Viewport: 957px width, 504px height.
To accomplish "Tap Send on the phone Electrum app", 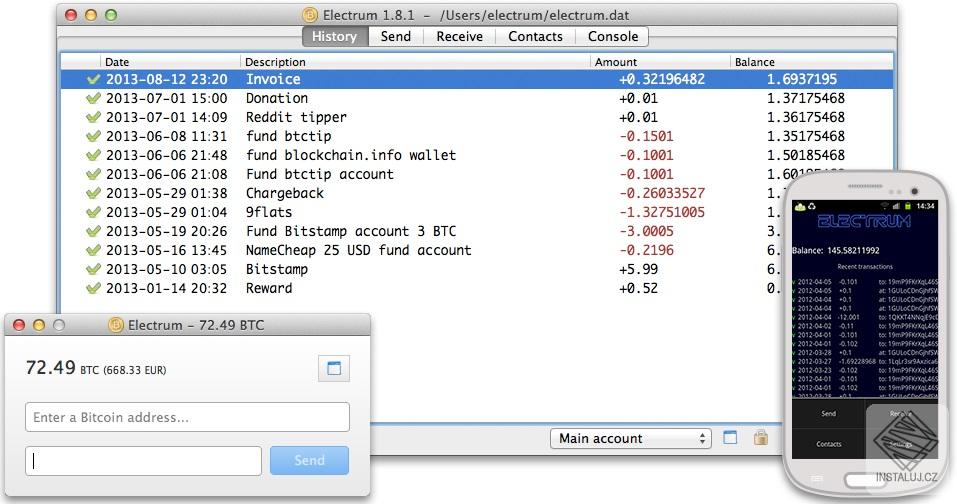I will (828, 414).
